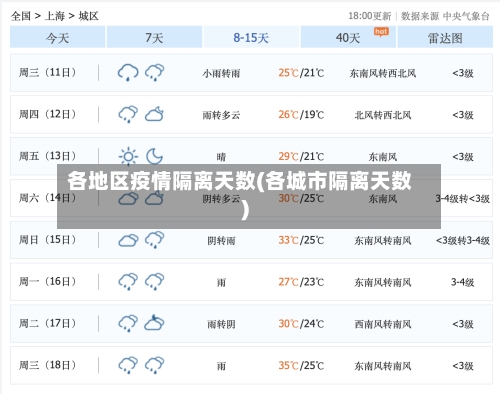This screenshot has height=394, width=500.
Task: Click wind text 东南风转西北风
Action: 383,73
